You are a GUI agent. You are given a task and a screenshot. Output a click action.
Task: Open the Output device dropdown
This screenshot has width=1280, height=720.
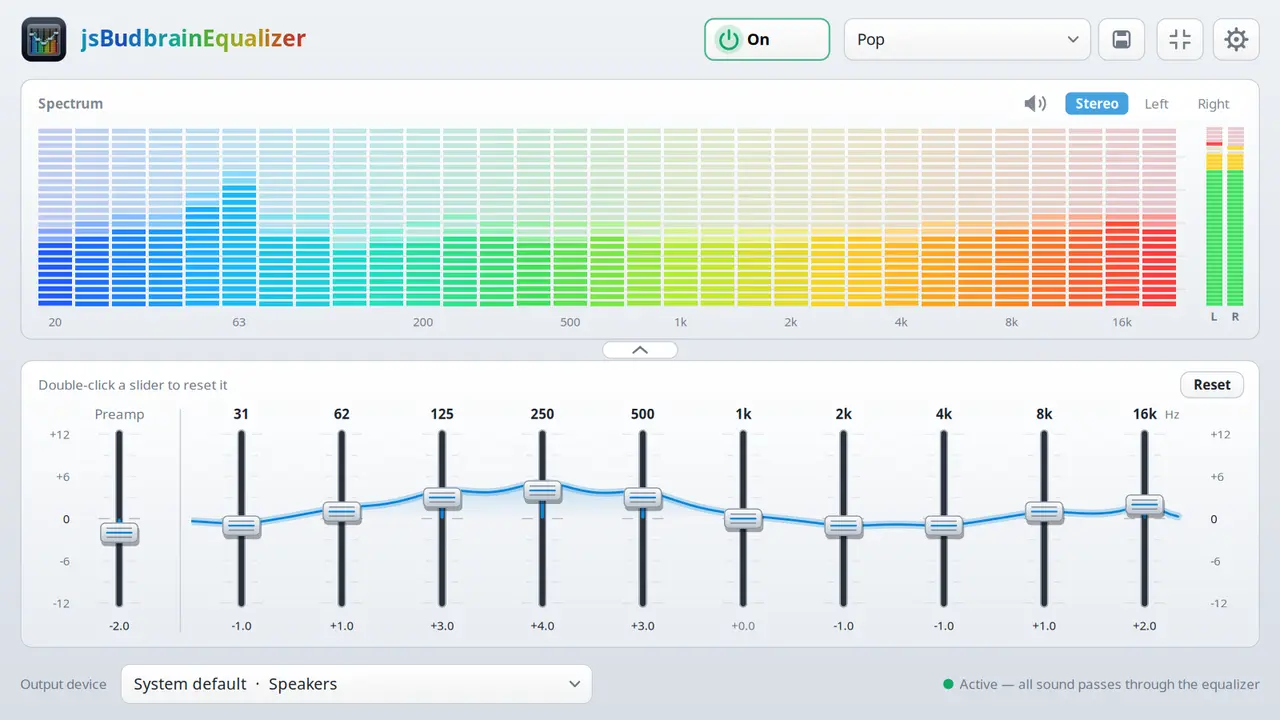(356, 684)
